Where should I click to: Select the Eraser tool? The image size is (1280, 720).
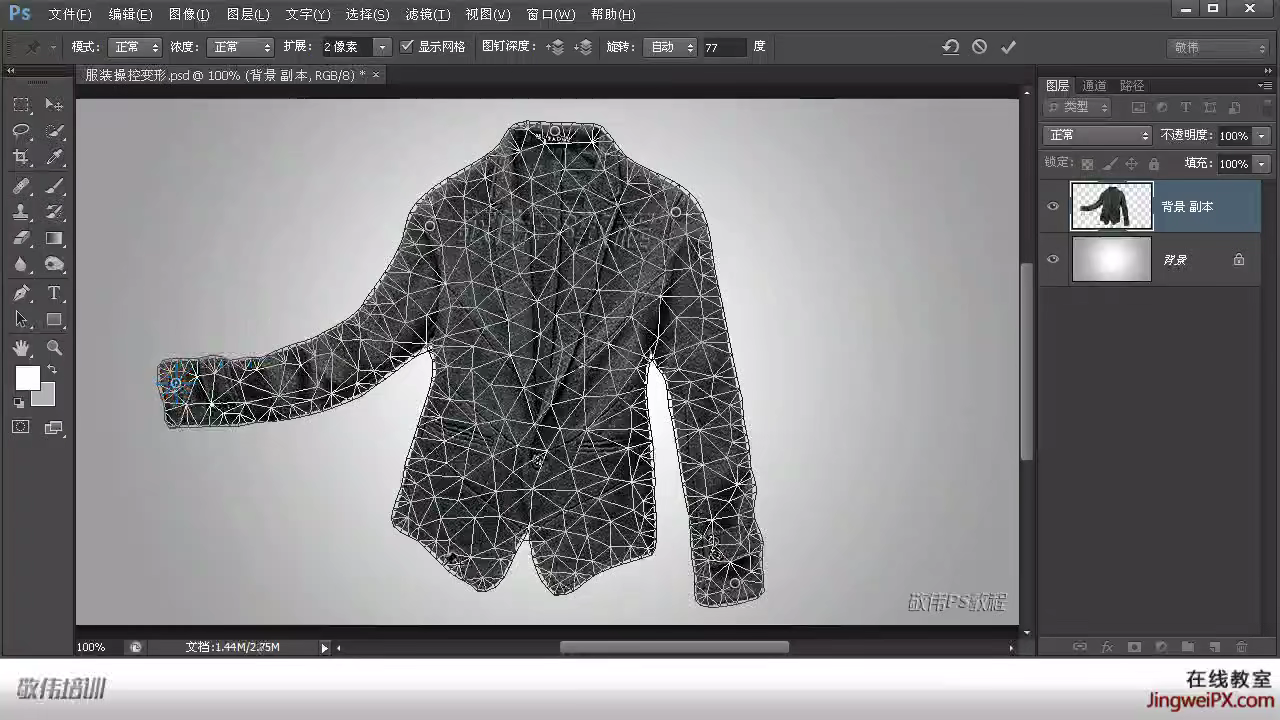pyautogui.click(x=21, y=238)
